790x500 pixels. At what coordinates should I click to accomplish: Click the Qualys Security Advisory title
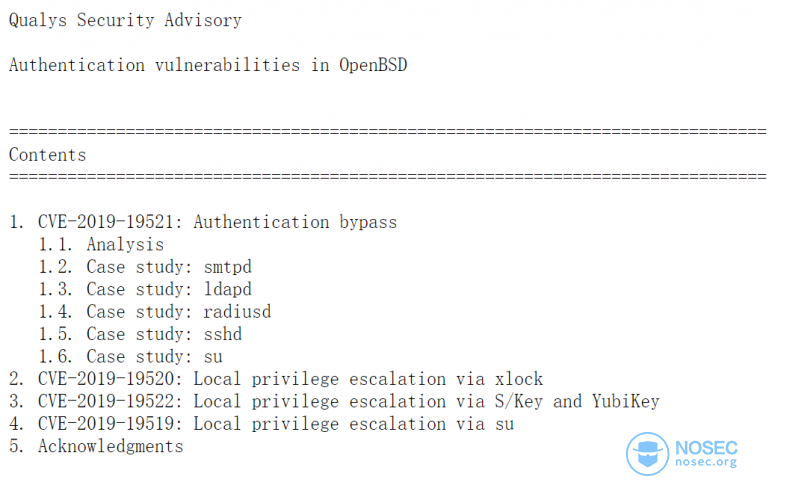tap(125, 20)
